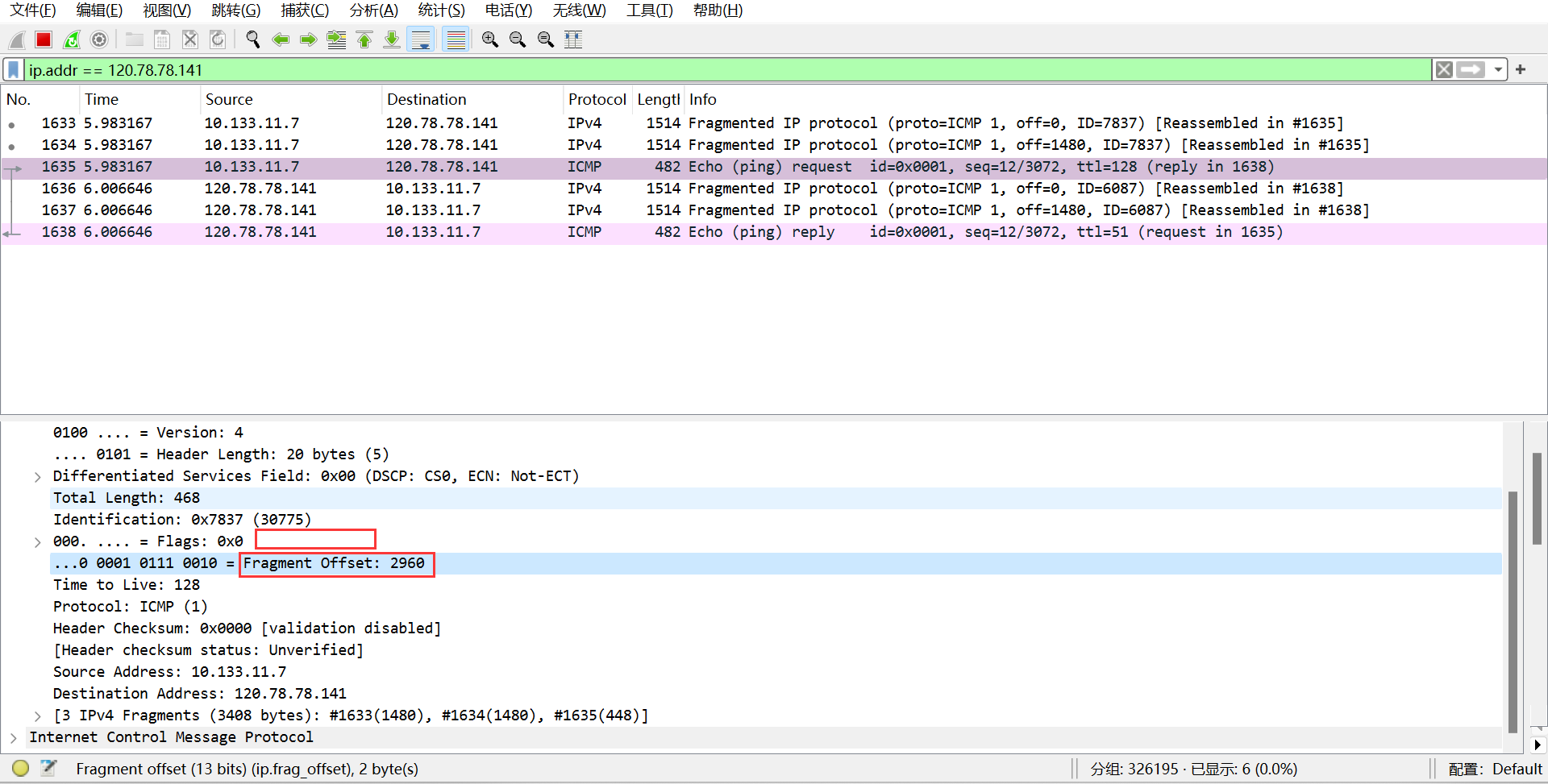
Task: Expand Differentiated Services Field row
Action: tap(37, 477)
